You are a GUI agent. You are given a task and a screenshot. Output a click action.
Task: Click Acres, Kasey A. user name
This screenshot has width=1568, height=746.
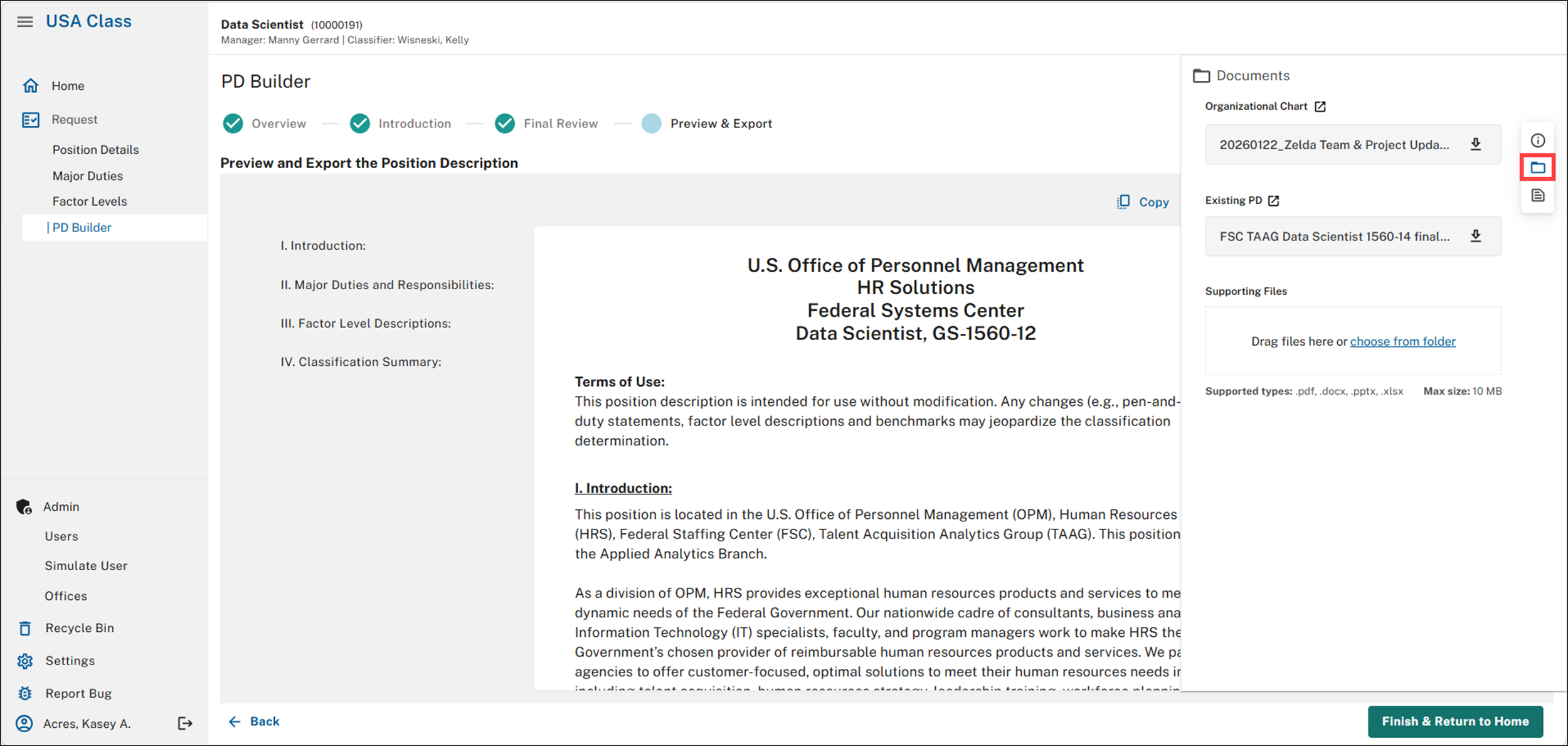[x=87, y=723]
